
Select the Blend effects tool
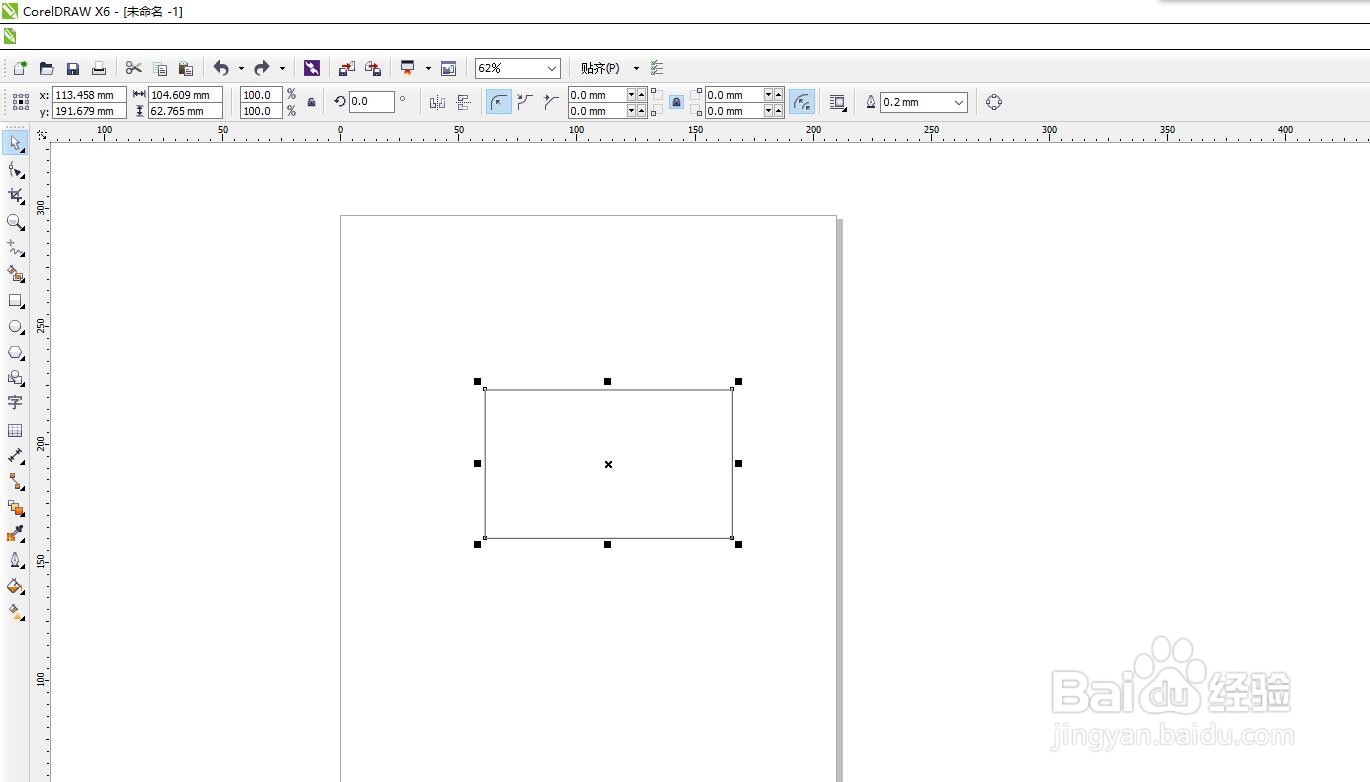tap(15, 508)
